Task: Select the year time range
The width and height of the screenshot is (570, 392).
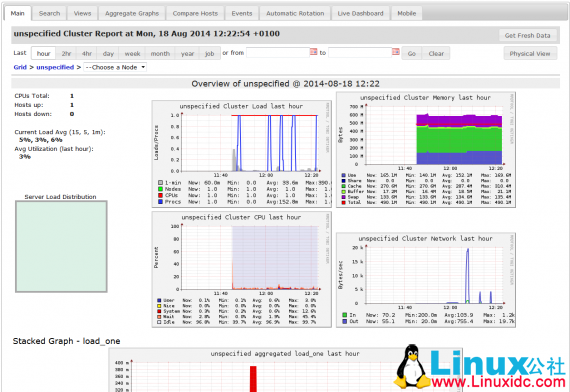Action: point(187,53)
